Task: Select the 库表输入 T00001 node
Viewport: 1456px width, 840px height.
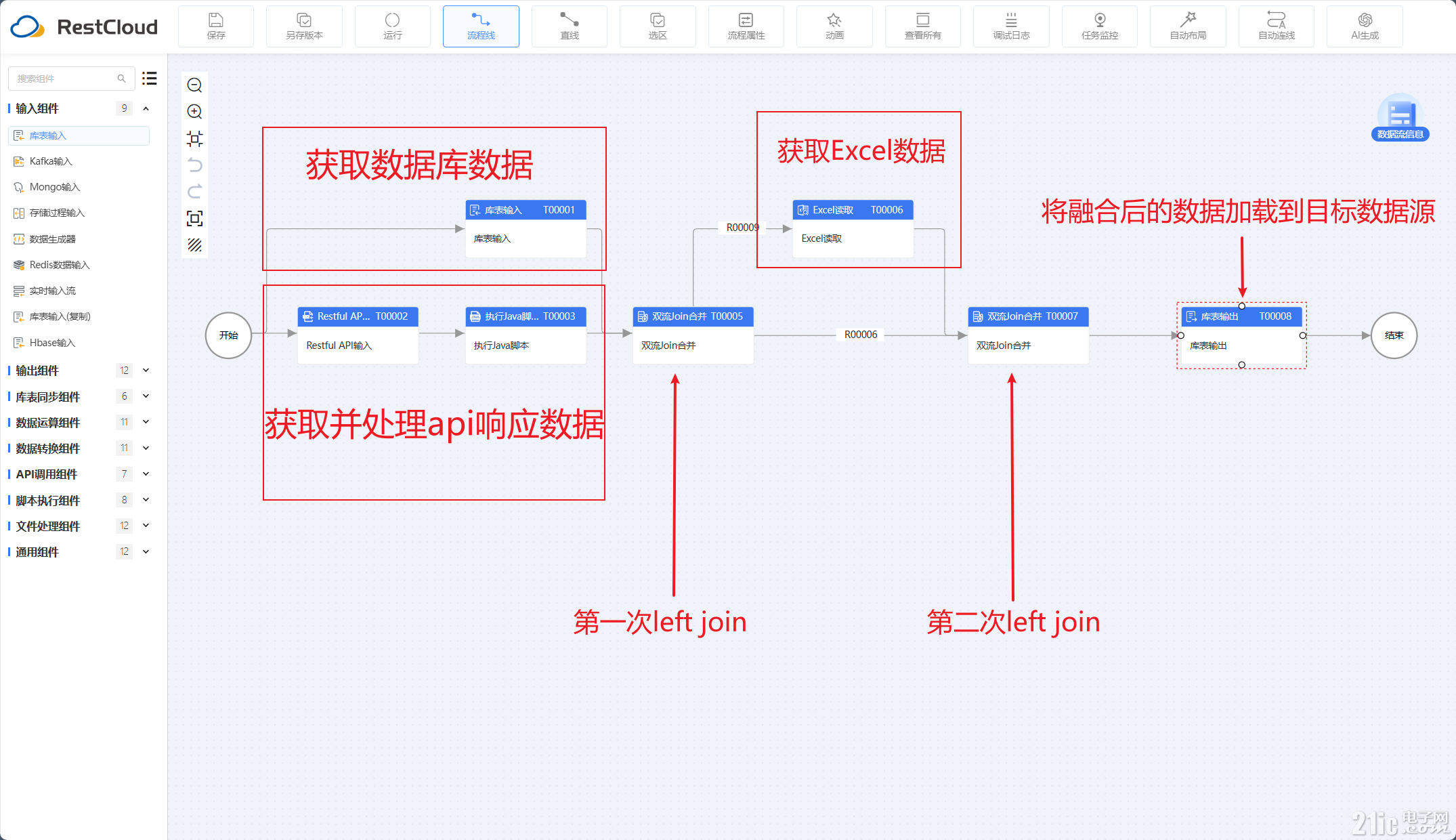Action: [x=526, y=228]
